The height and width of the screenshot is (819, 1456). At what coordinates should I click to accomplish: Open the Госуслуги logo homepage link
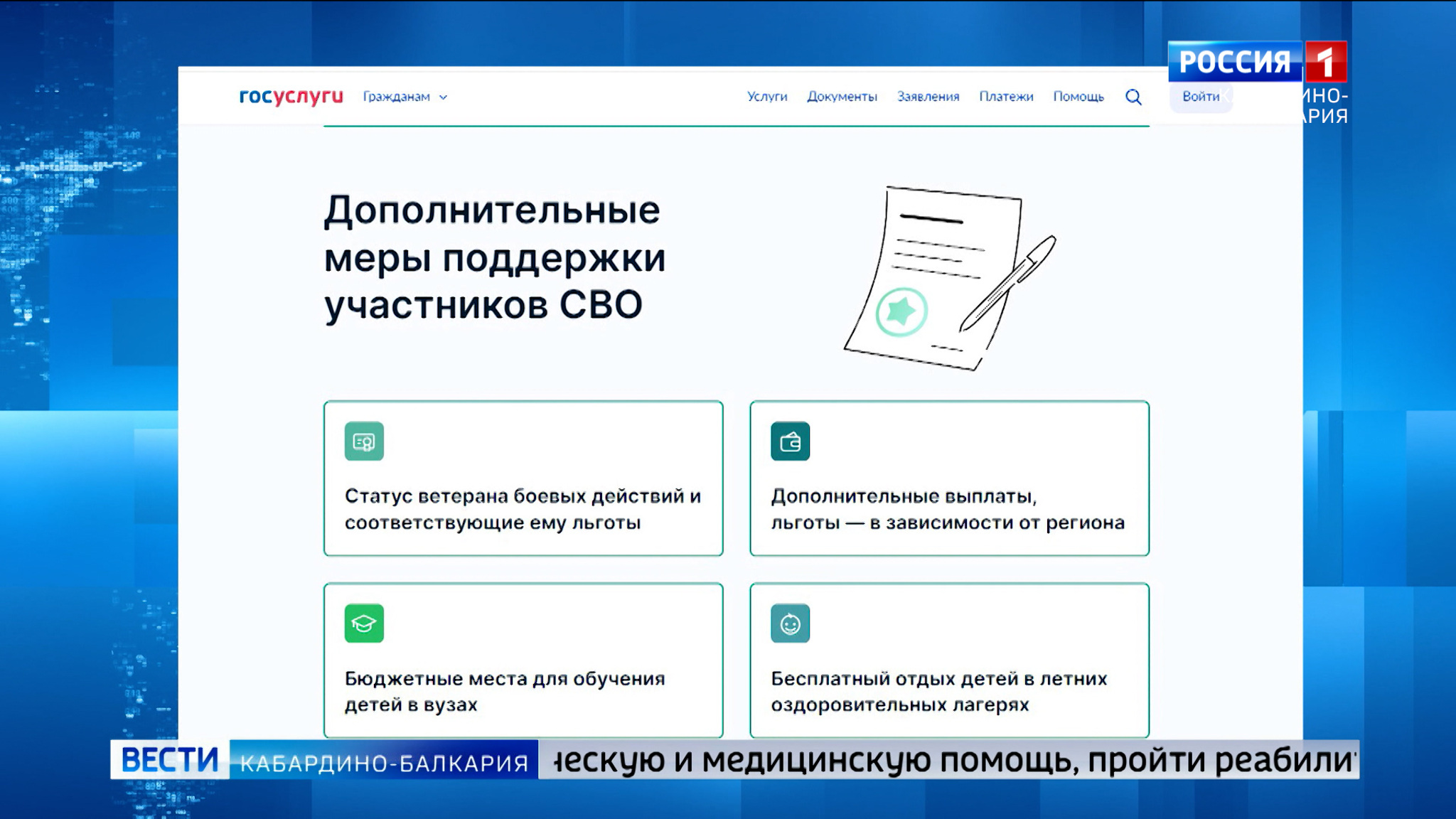pyautogui.click(x=291, y=96)
